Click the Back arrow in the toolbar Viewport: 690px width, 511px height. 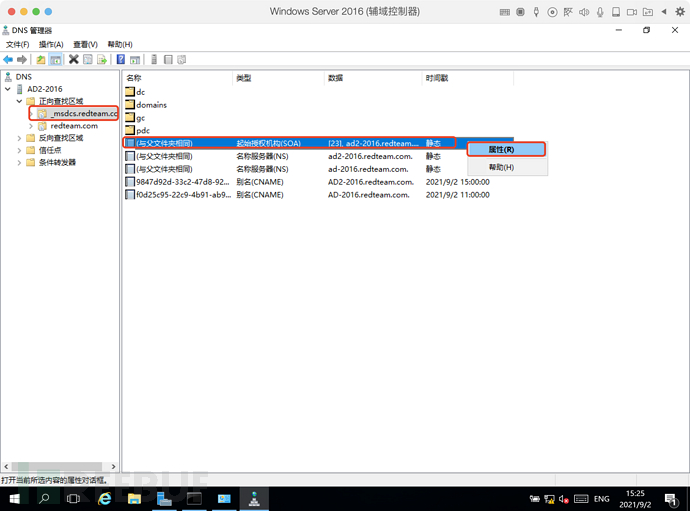click(8, 59)
